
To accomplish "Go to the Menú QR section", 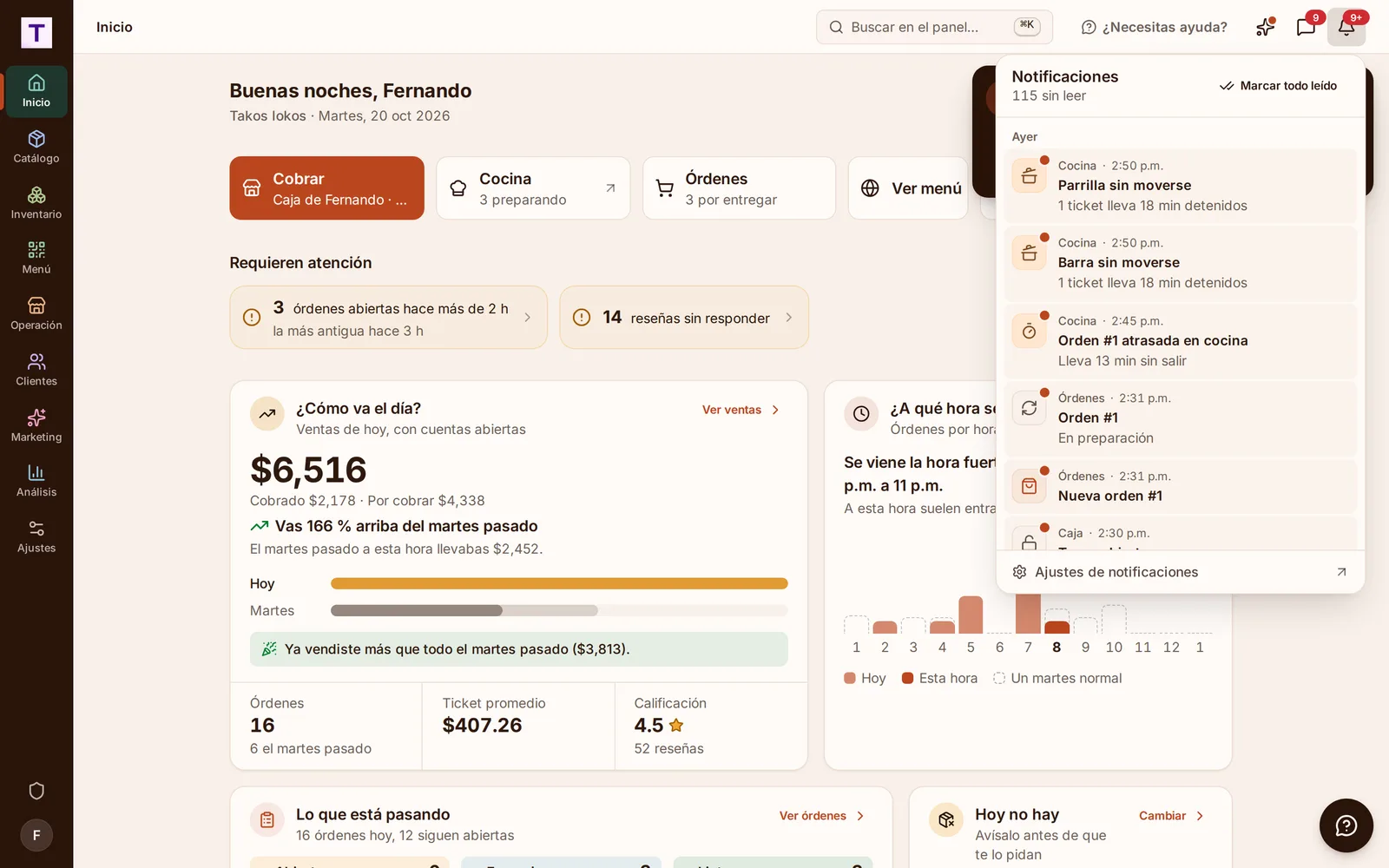I will point(36,259).
